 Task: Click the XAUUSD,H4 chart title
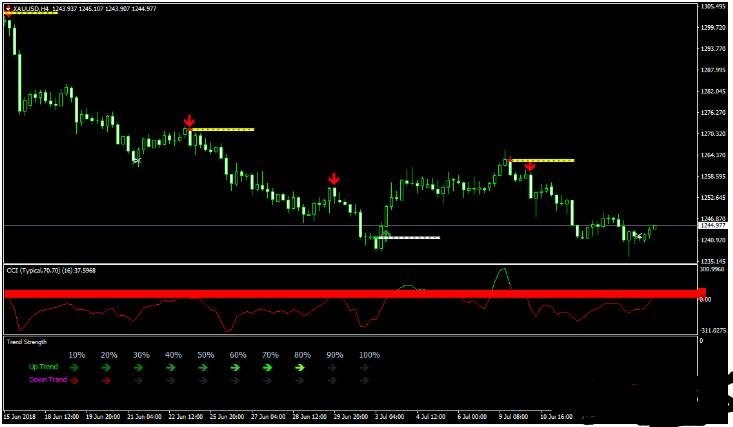(32, 8)
